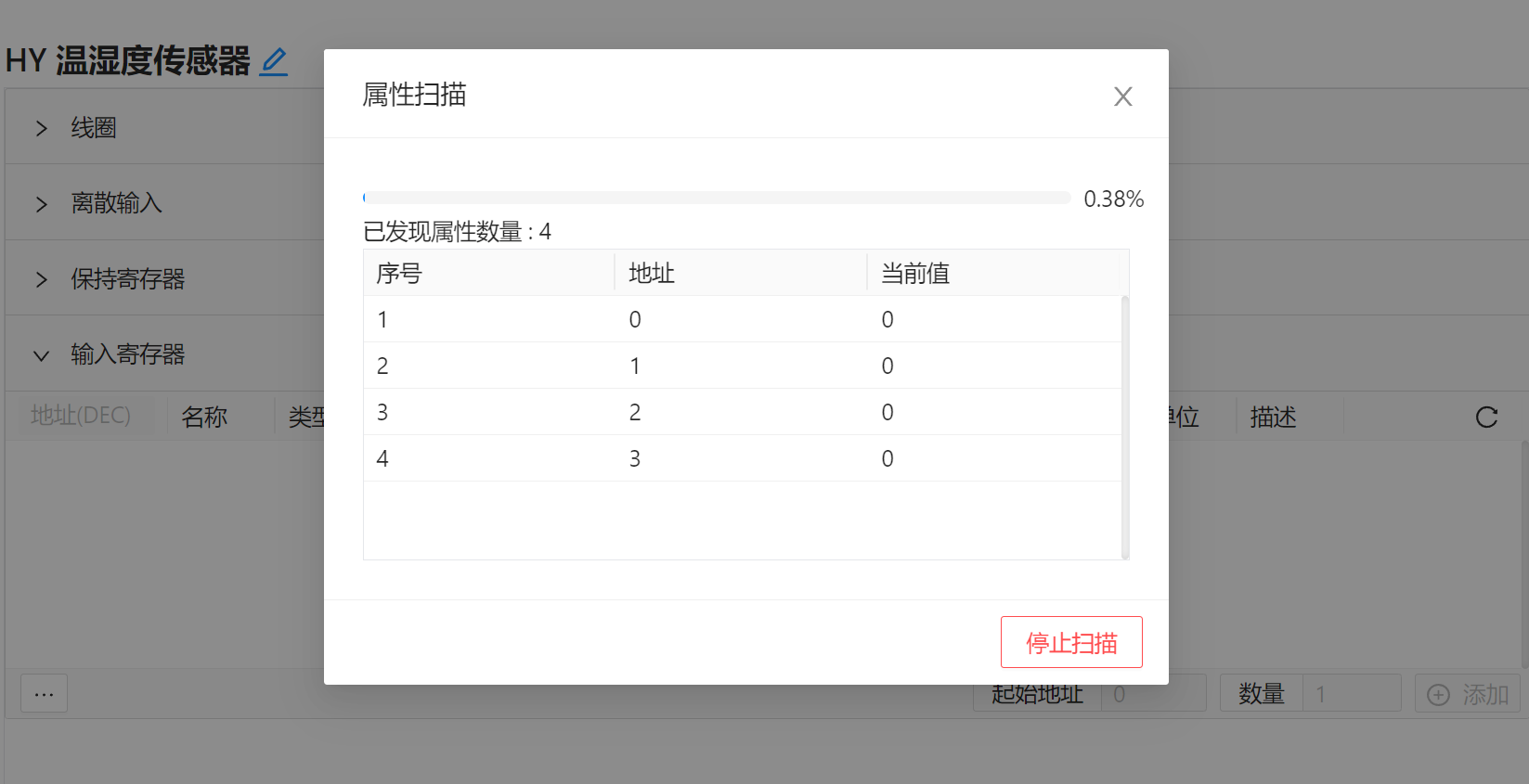The height and width of the screenshot is (784, 1529).
Task: Select the row with 序号 1
Action: pos(743,319)
